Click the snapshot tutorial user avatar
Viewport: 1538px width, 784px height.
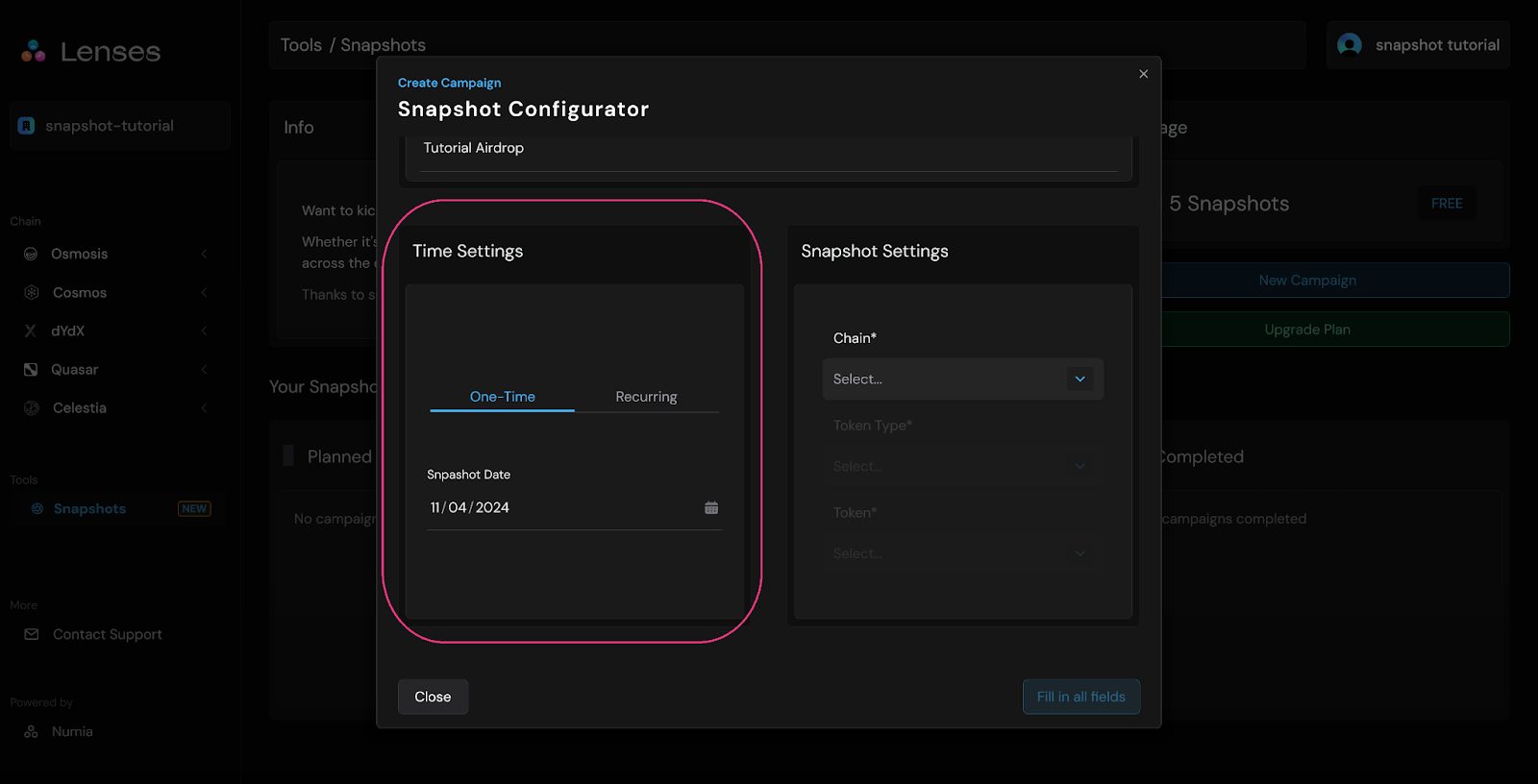pyautogui.click(x=1350, y=45)
